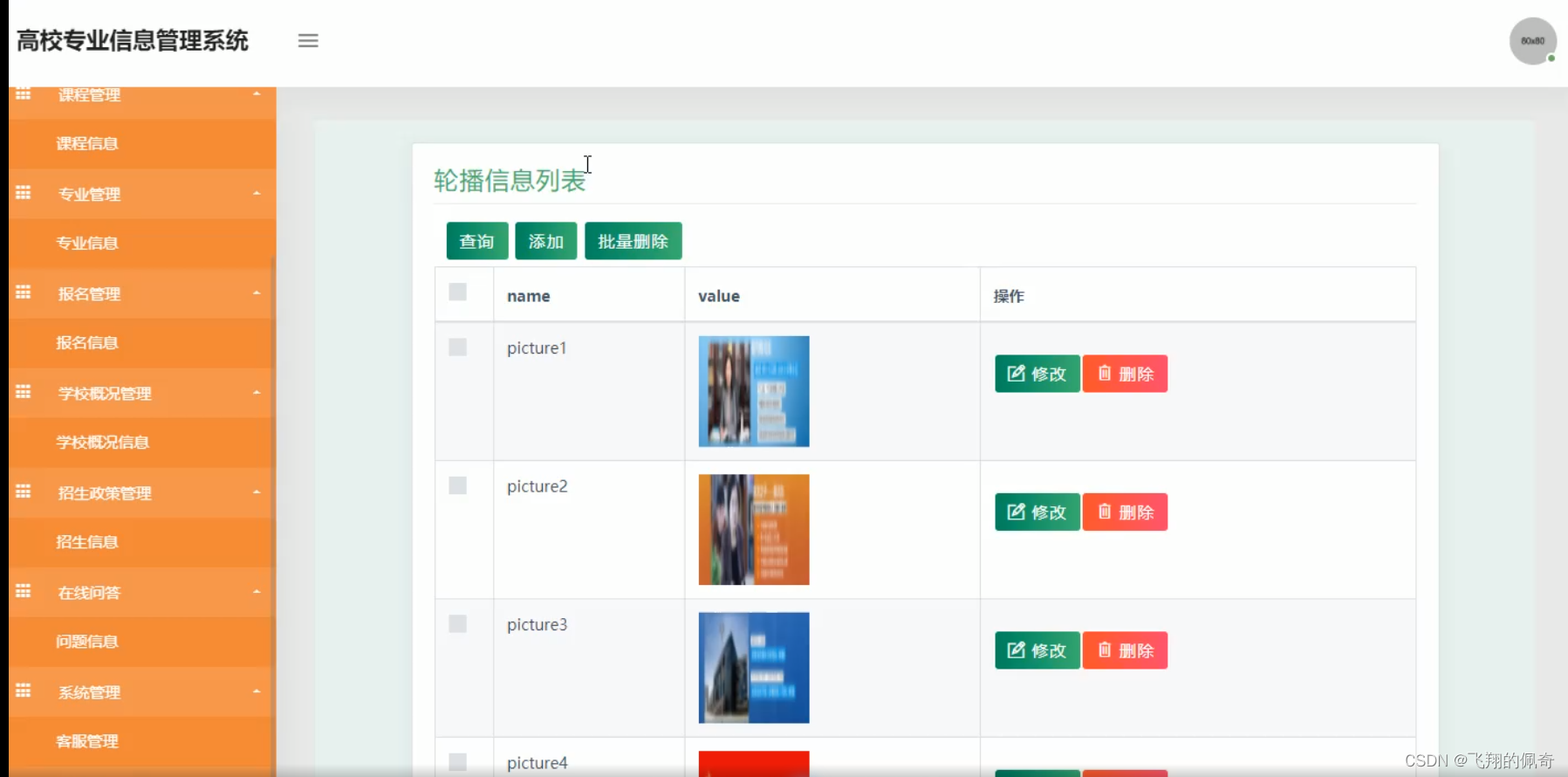Open the picture2 carousel thumbnail
Image resolution: width=1568 pixels, height=777 pixels.
point(754,530)
